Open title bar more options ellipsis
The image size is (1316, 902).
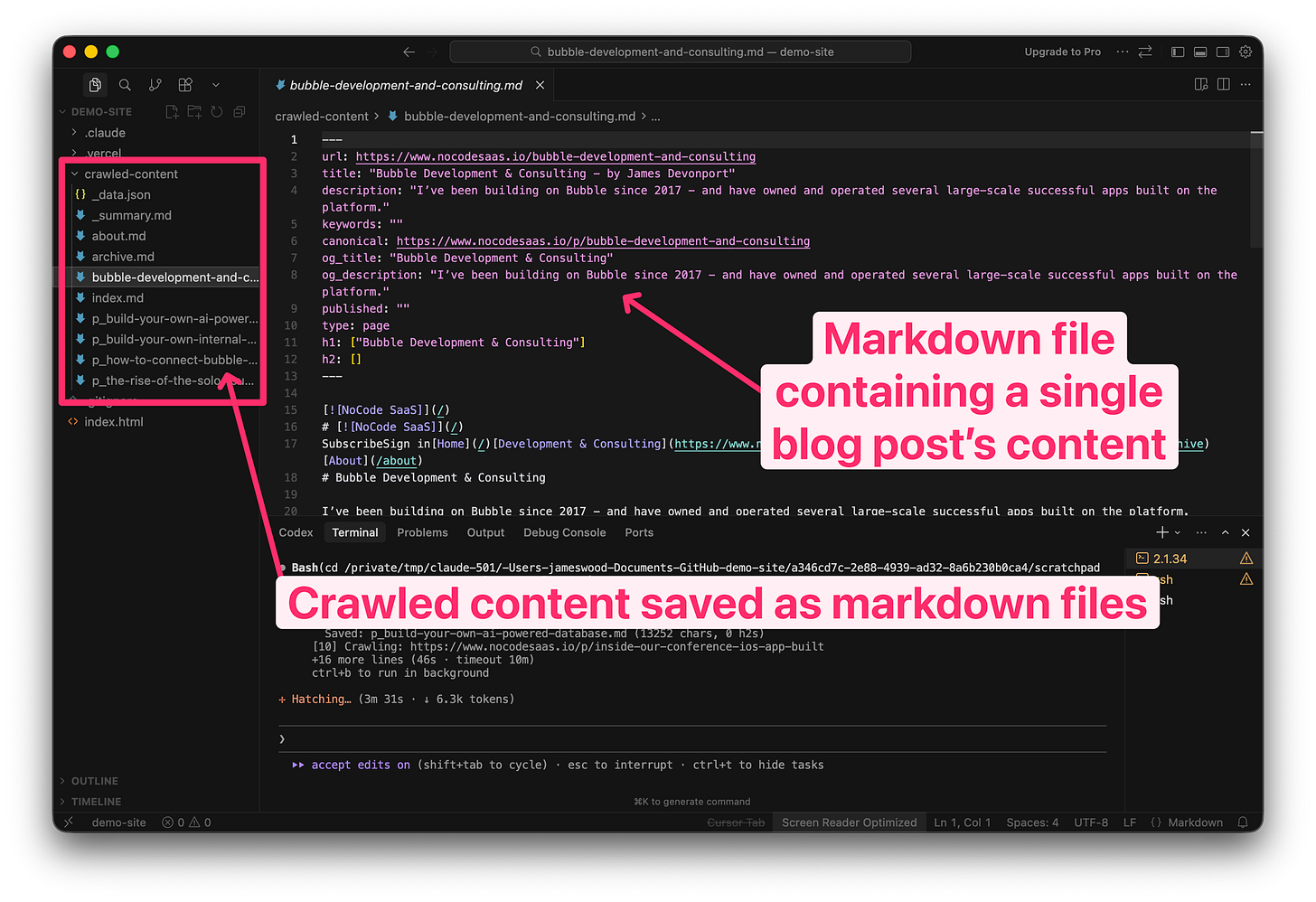pyautogui.click(x=1123, y=52)
